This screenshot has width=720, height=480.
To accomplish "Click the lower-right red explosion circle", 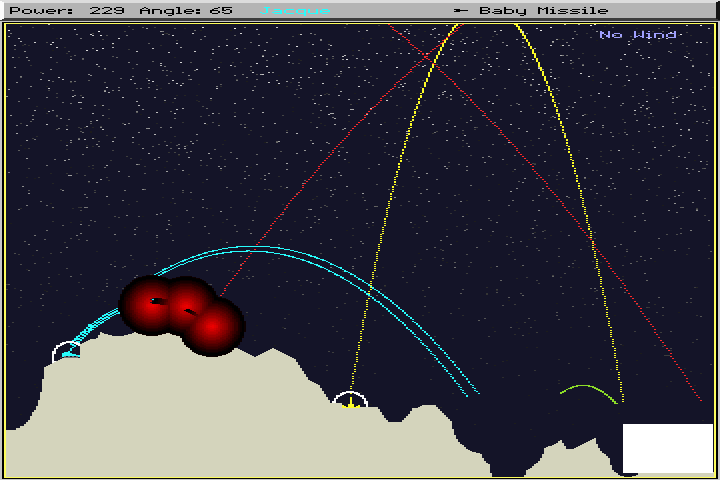I will [214, 327].
